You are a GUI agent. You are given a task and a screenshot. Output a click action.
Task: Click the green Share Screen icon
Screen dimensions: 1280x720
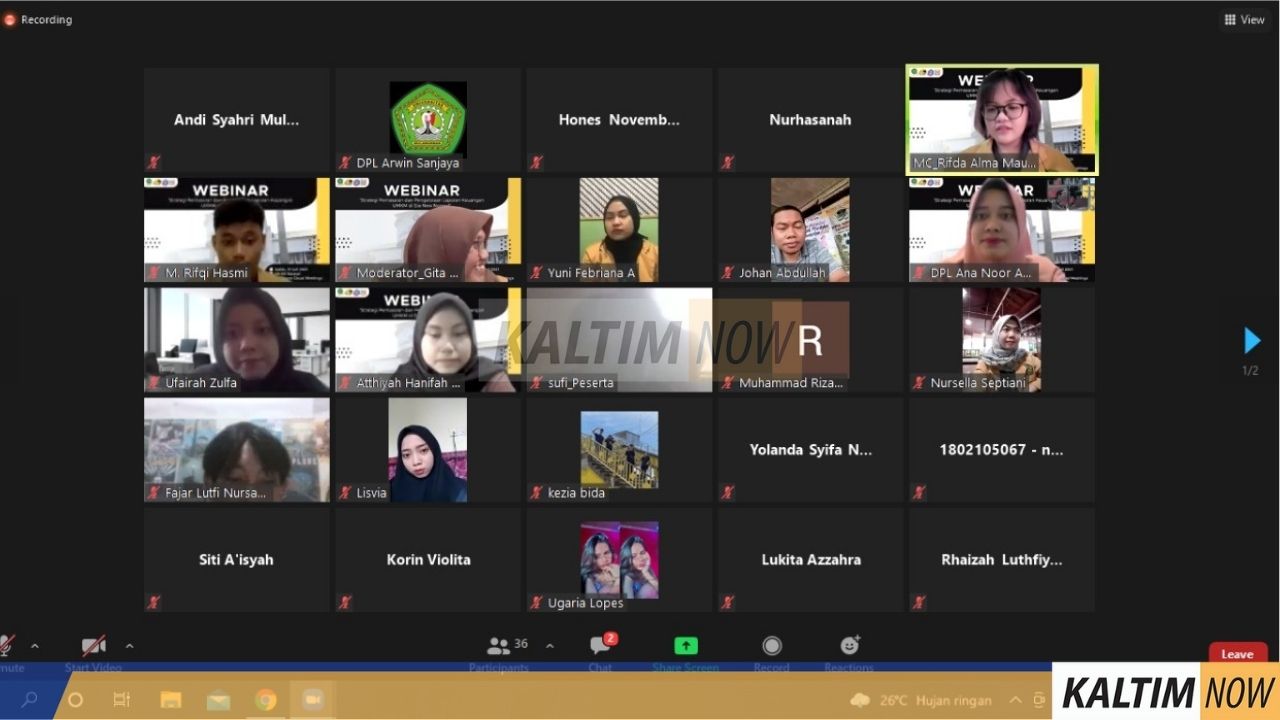686,646
